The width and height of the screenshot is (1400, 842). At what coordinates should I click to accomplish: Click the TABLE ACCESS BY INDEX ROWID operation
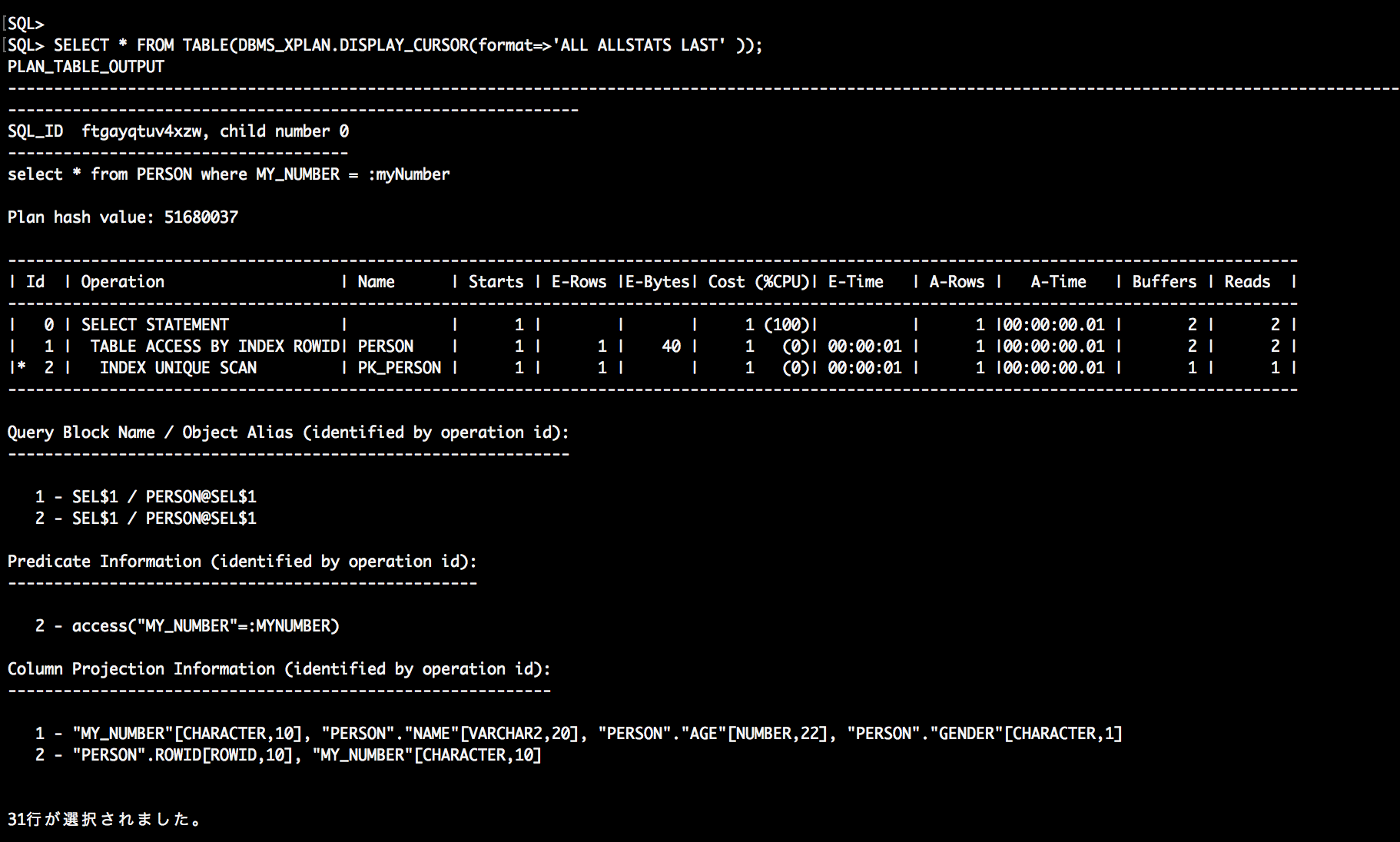[x=214, y=346]
